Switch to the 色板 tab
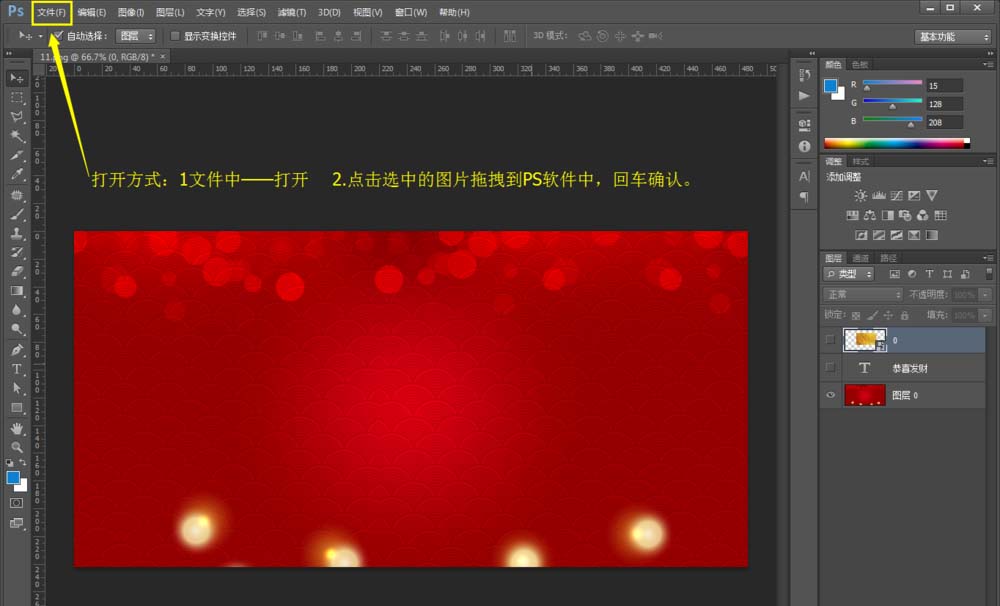1000x606 pixels. 860,64
